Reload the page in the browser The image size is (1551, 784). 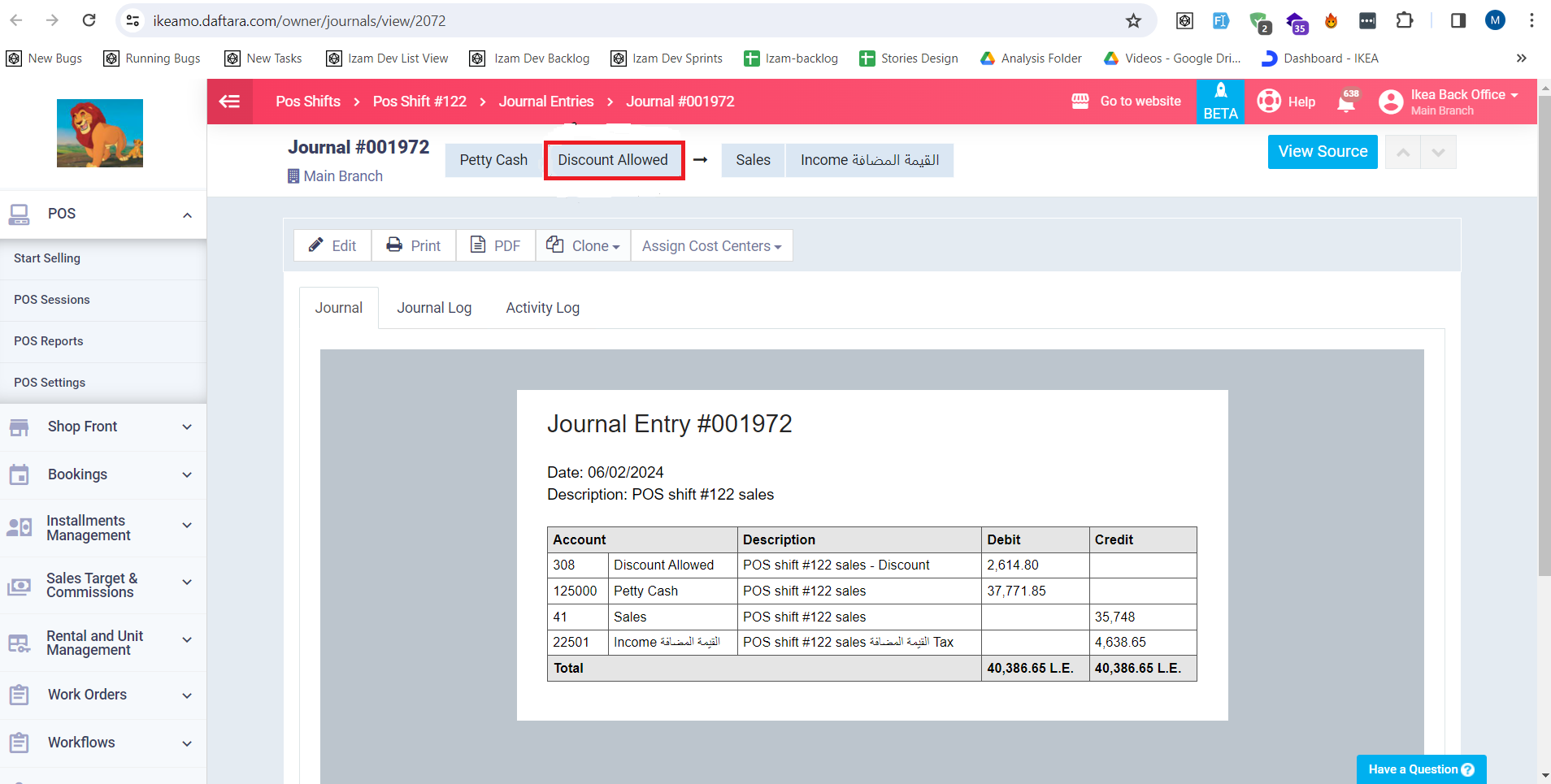click(89, 21)
